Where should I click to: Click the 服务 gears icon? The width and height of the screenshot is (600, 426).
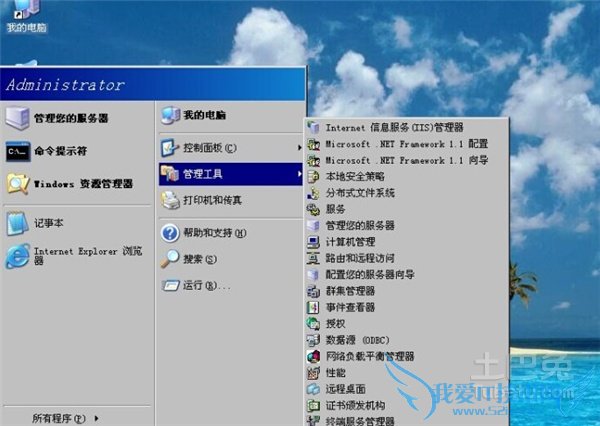313,209
